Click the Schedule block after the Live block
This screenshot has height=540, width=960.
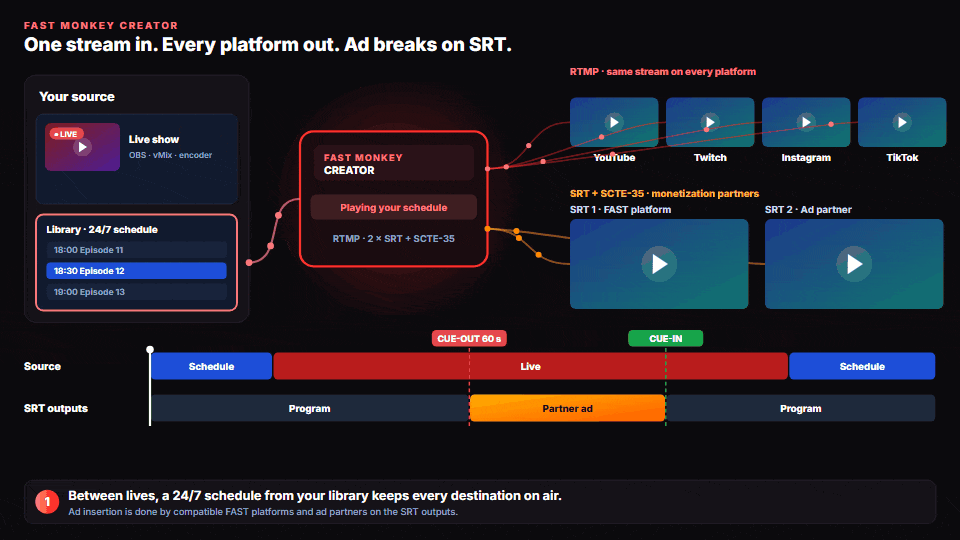point(862,366)
